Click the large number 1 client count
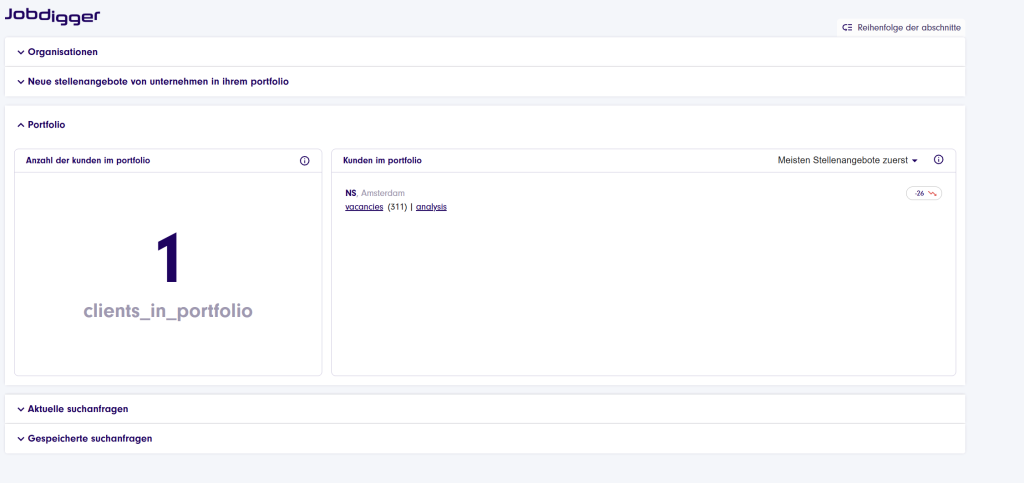This screenshot has height=483, width=1024. [168, 258]
